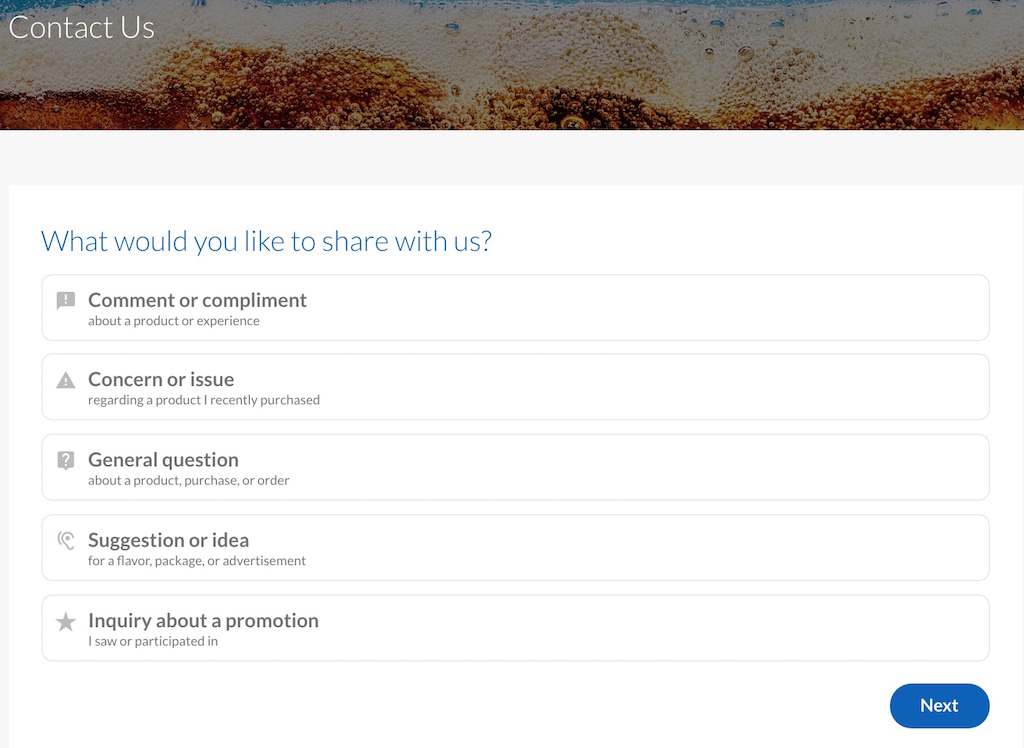The height and width of the screenshot is (748, 1024).
Task: Click the star promotion icon
Action: coord(66,621)
